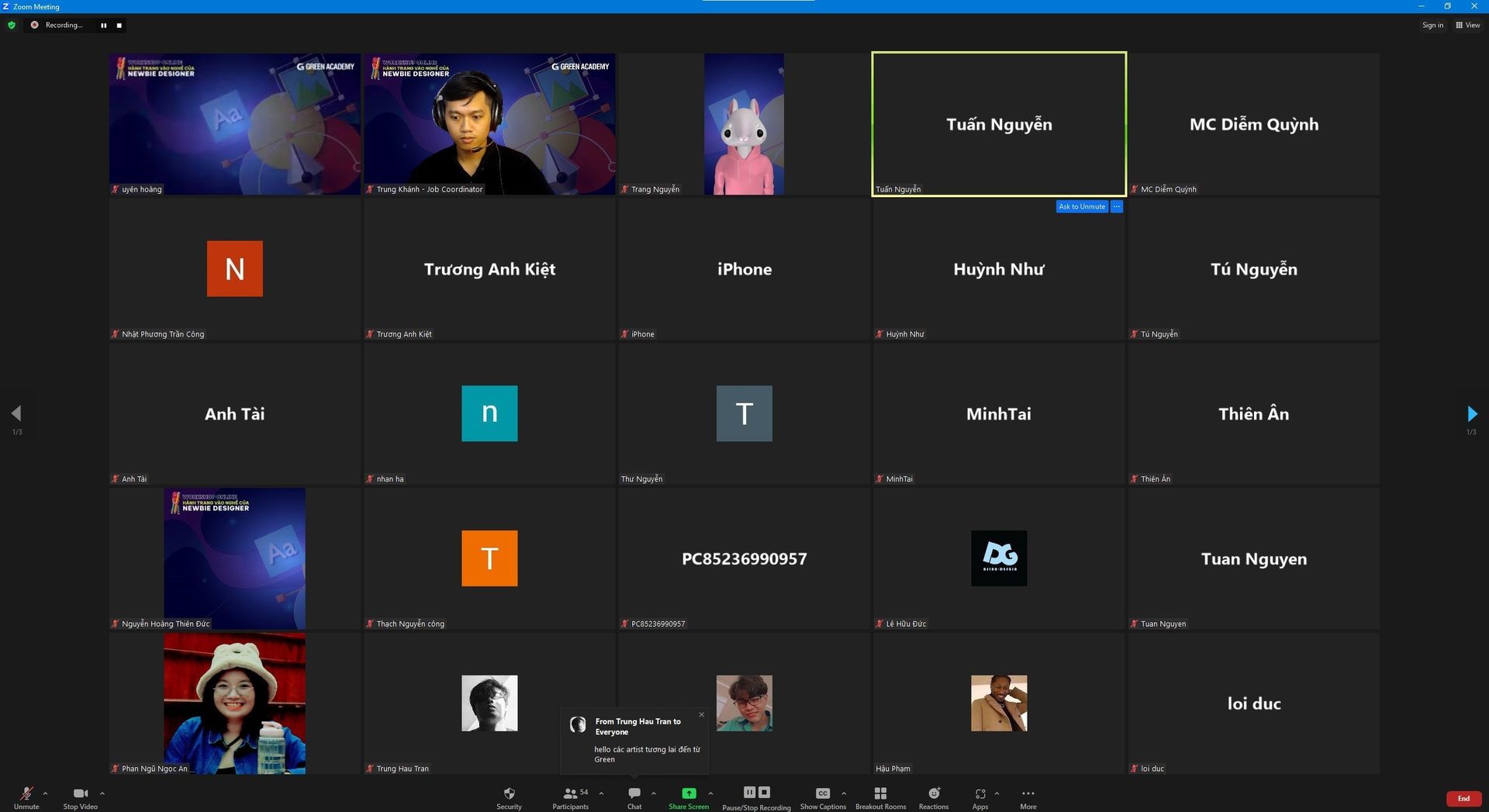Viewport: 1489px width, 812px height.
Task: Expand the Share Screen options arrow
Action: pyautogui.click(x=710, y=793)
